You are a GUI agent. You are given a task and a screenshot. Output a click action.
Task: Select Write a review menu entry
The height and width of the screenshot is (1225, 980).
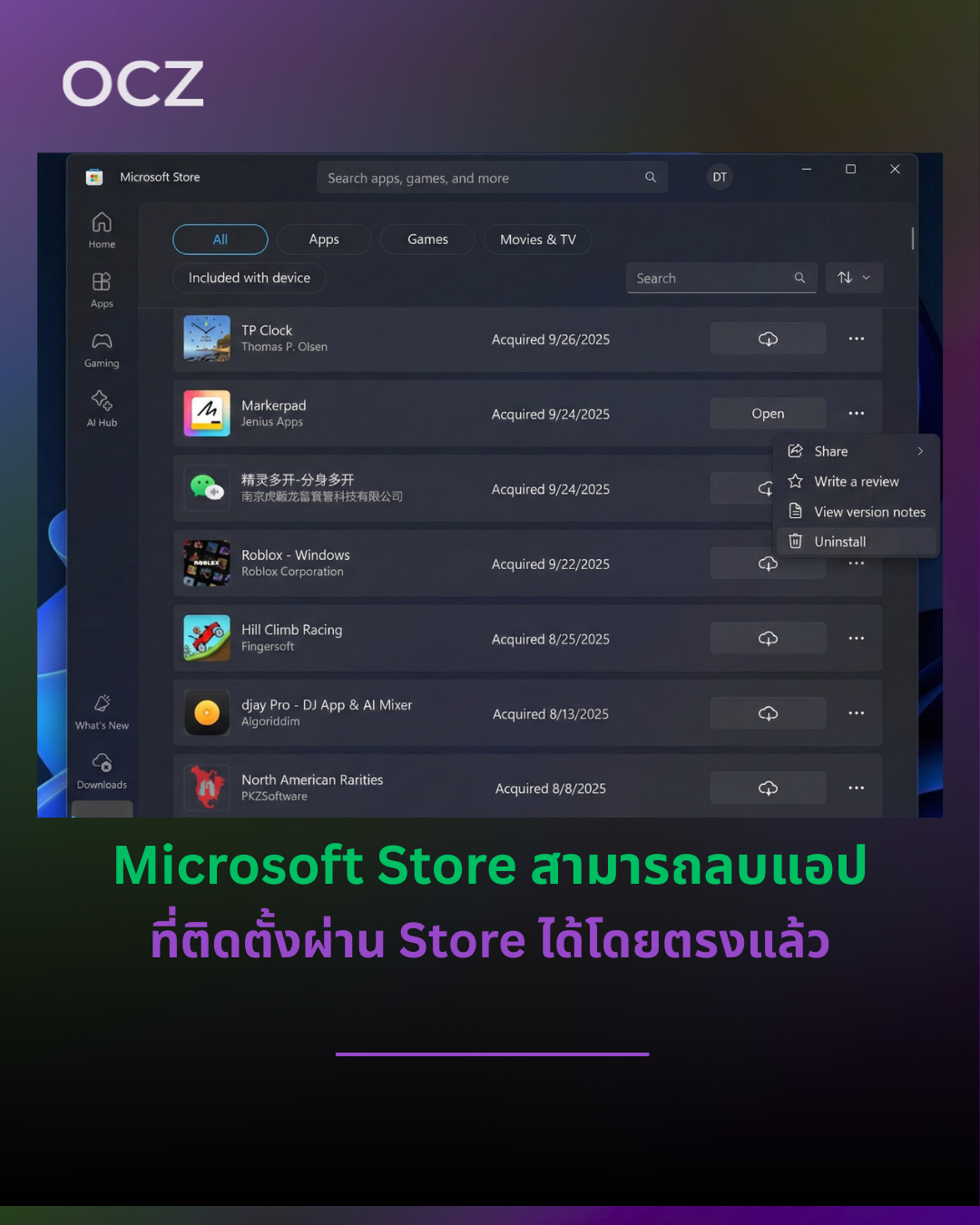point(857,482)
